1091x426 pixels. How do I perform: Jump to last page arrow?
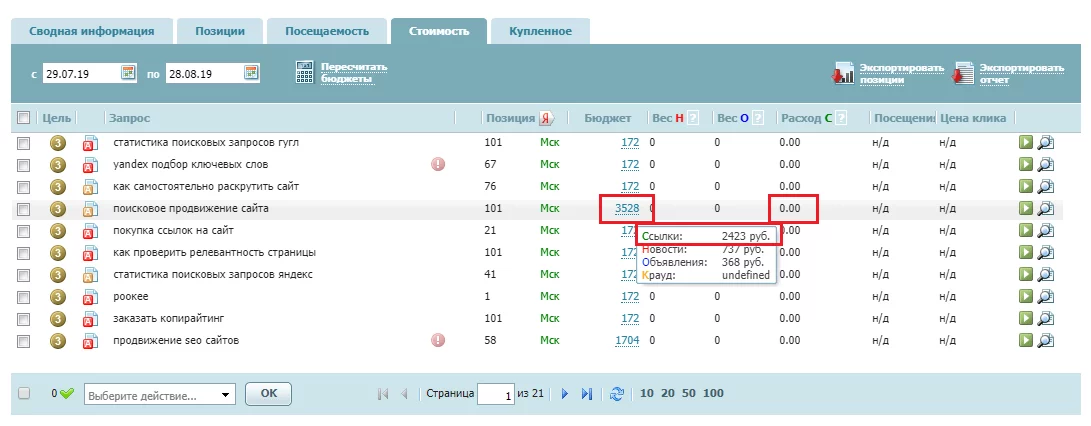point(587,394)
